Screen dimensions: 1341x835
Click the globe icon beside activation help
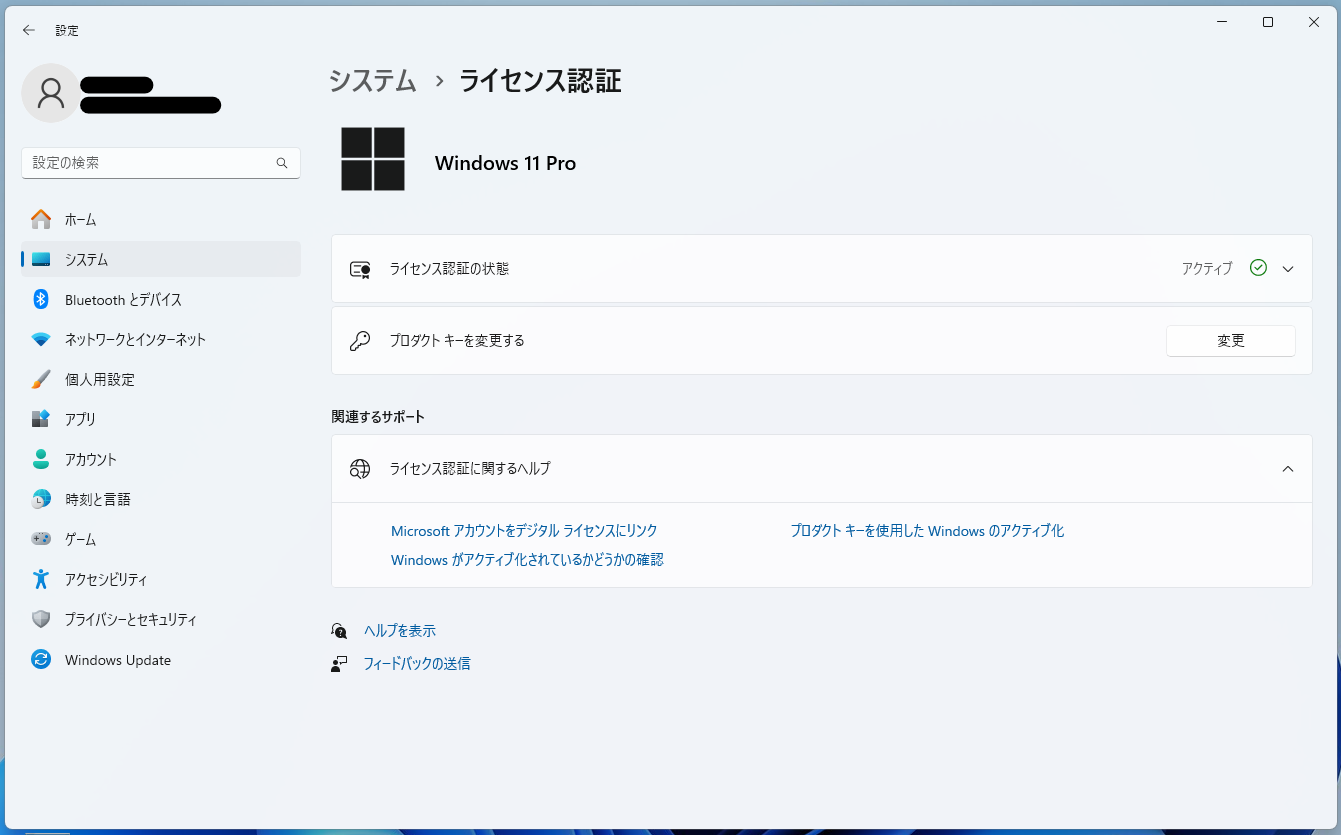pos(360,468)
